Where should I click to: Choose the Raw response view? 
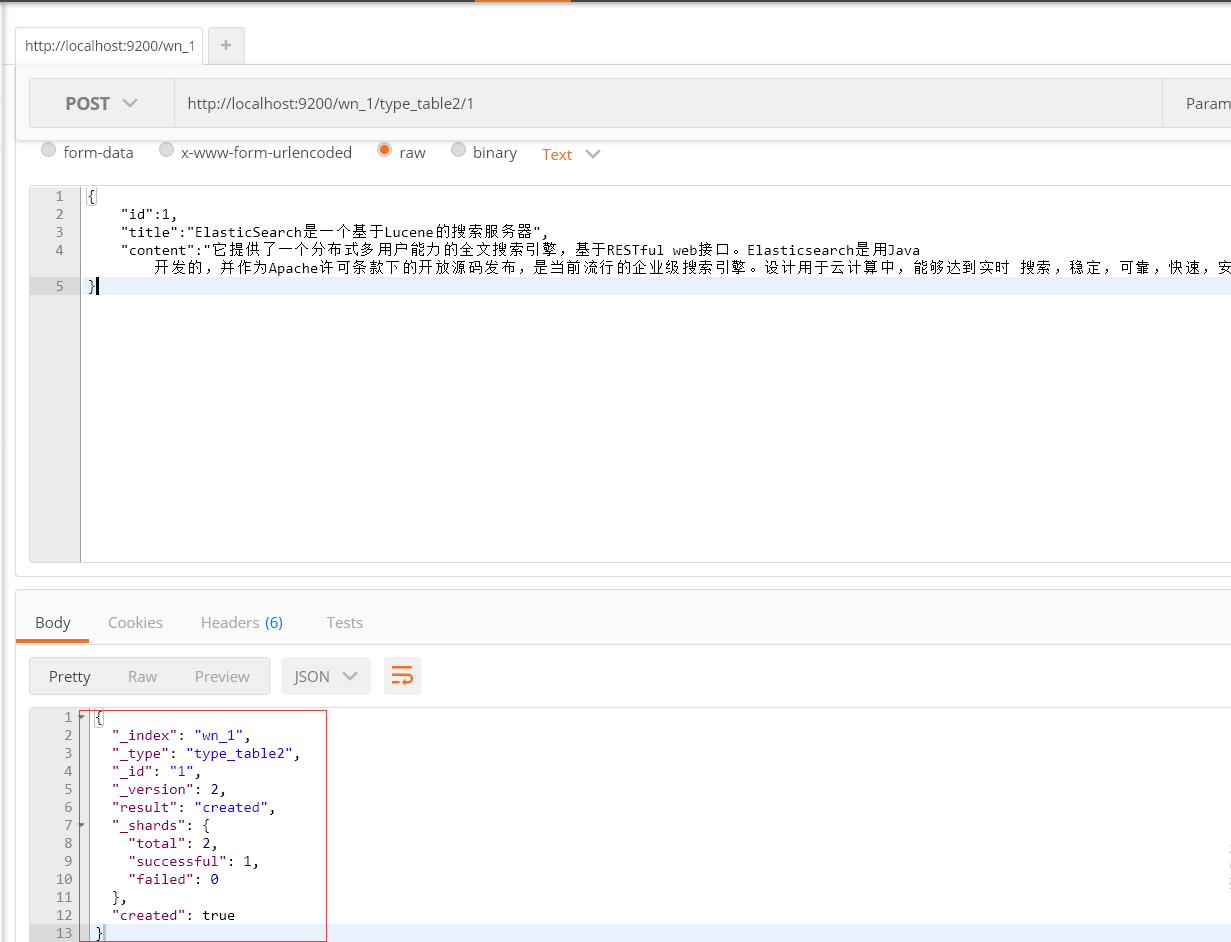(142, 676)
